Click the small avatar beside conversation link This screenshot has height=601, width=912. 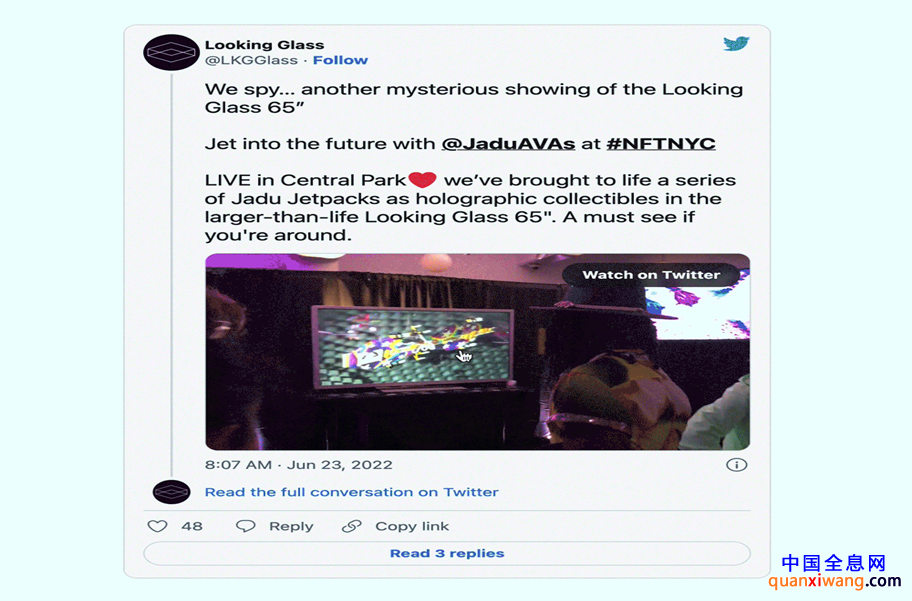[x=172, y=492]
